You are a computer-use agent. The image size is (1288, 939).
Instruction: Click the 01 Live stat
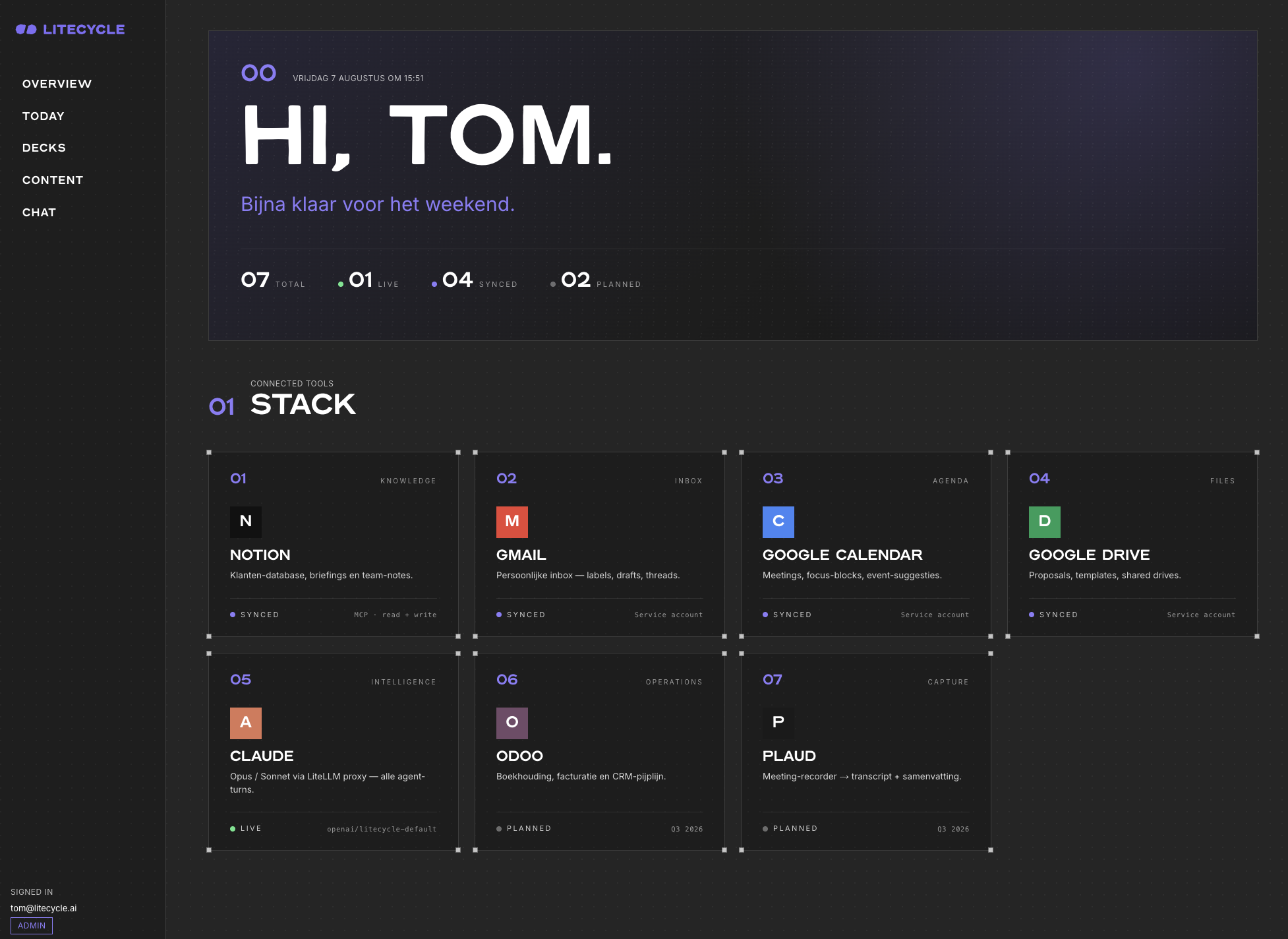(x=368, y=280)
